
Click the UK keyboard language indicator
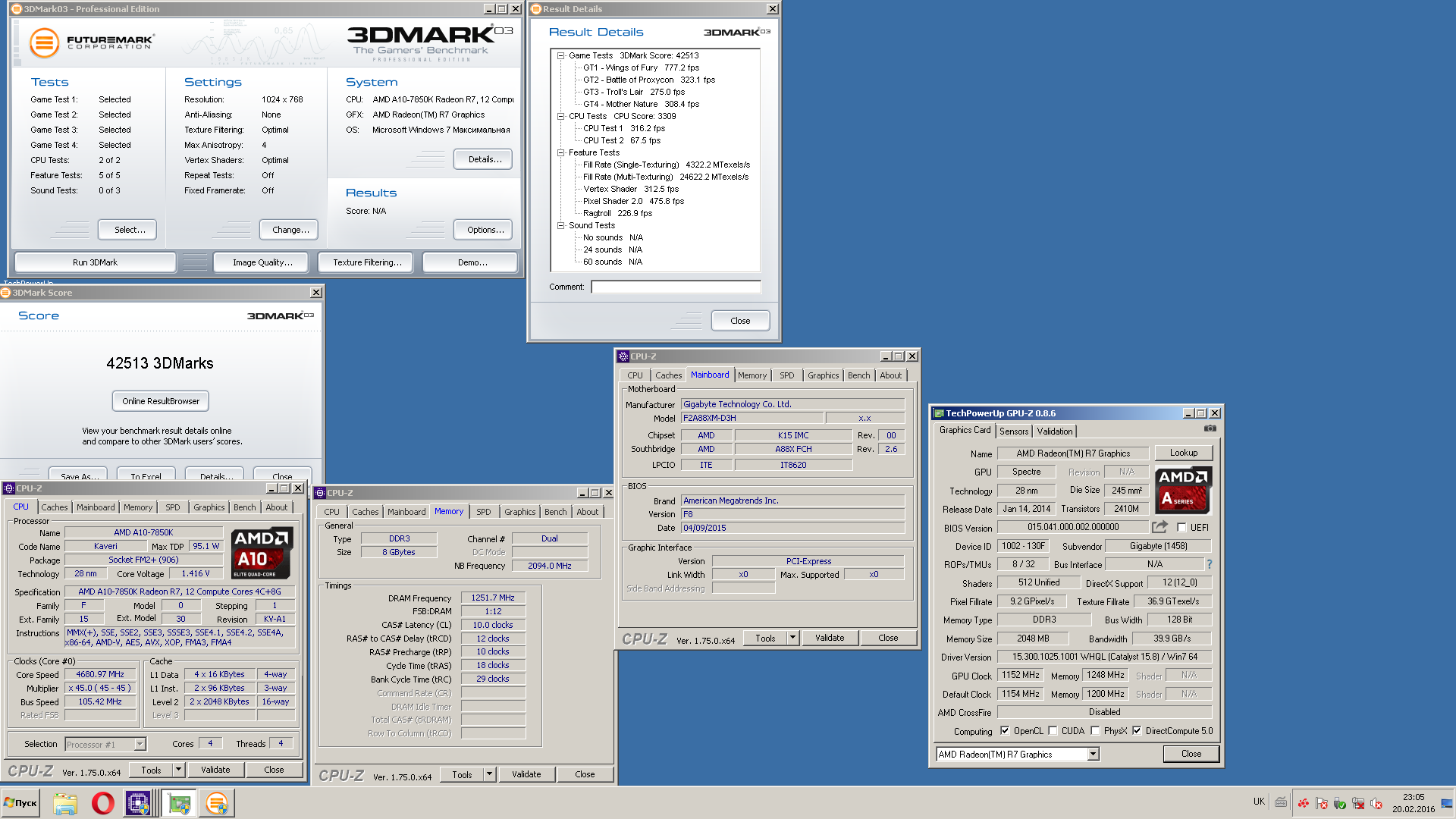tap(1259, 802)
